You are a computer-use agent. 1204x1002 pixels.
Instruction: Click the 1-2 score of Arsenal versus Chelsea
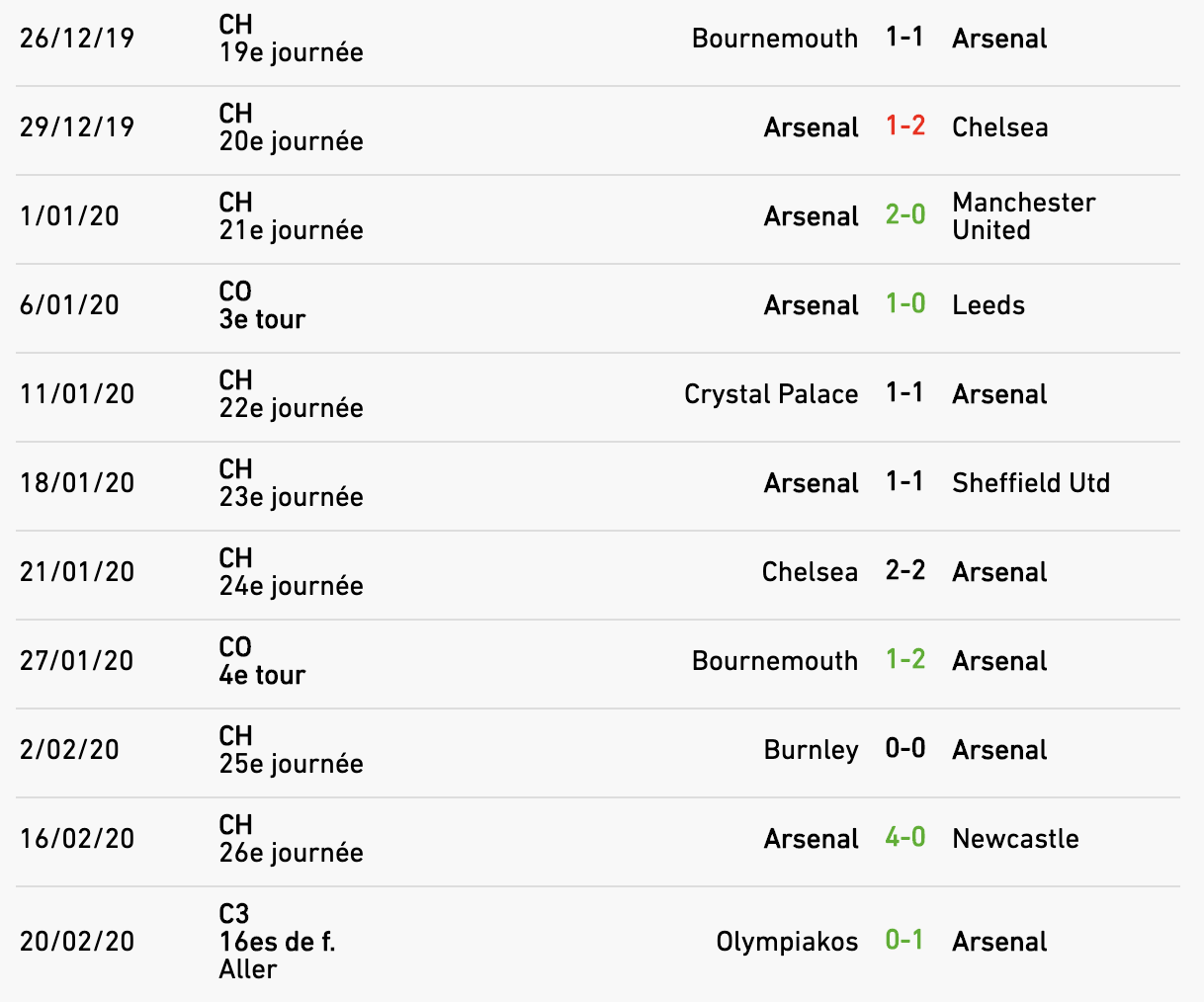tap(904, 126)
